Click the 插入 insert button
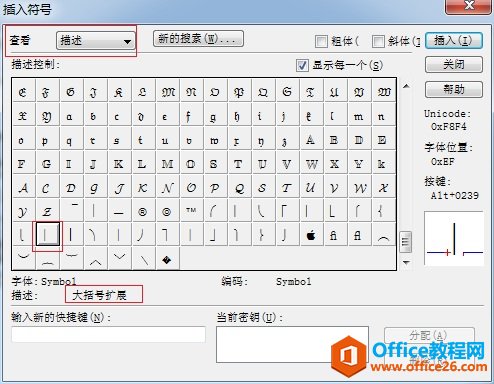The image size is (494, 384). tap(454, 41)
